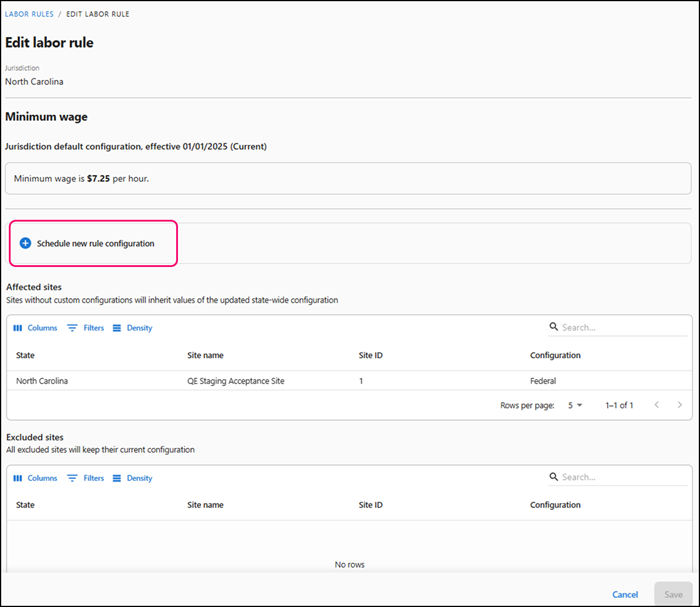Sort Excluded sites by Configuration column
This screenshot has height=607, width=700.
pyautogui.click(x=555, y=505)
